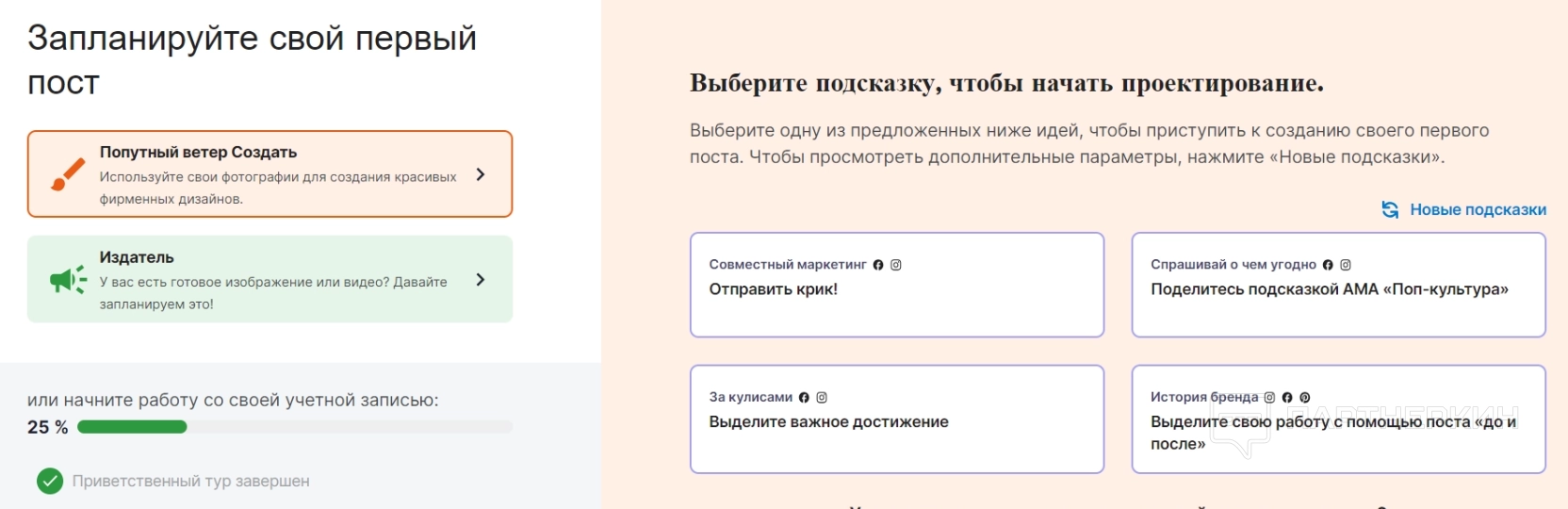Screen dimensions: 1568x509
Task: Click Instagram icon next to Совместный маркетинг
Action: [x=896, y=265]
